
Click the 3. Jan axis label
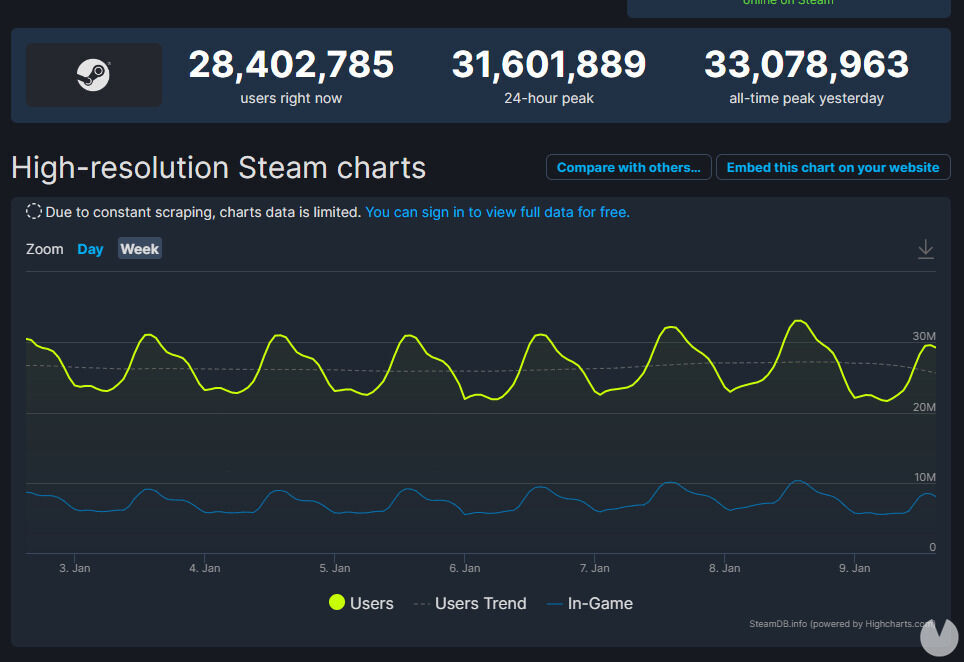coord(74,568)
